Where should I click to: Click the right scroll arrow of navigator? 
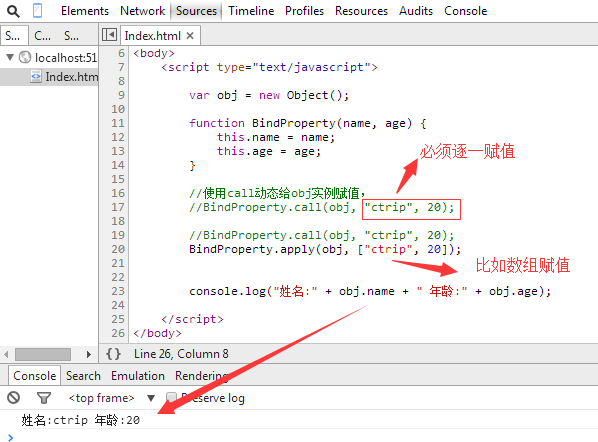point(88,354)
